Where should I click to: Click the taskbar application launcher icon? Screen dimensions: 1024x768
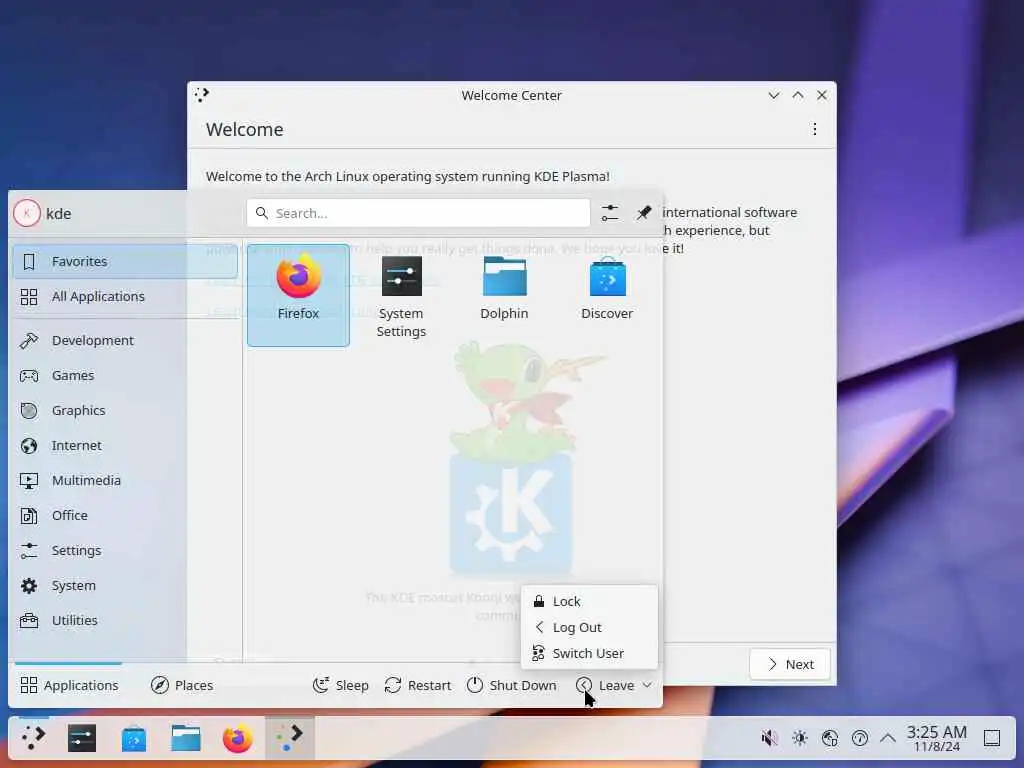pos(33,738)
